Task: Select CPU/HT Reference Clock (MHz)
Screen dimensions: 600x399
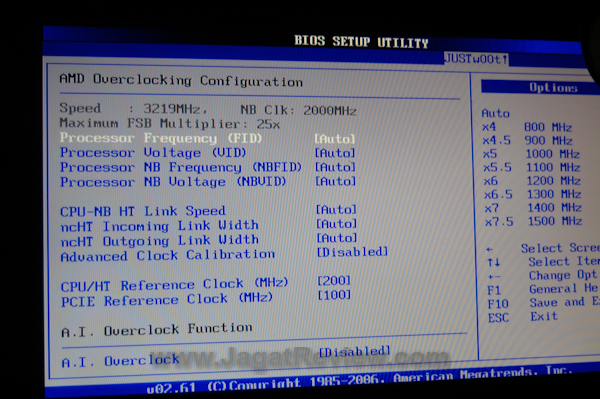Action: coord(174,285)
